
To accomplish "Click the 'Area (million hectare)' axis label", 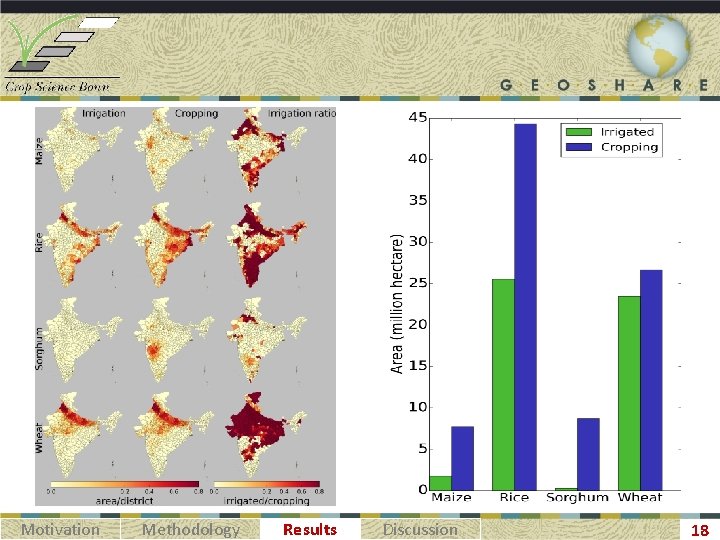I will click(x=396, y=304).
